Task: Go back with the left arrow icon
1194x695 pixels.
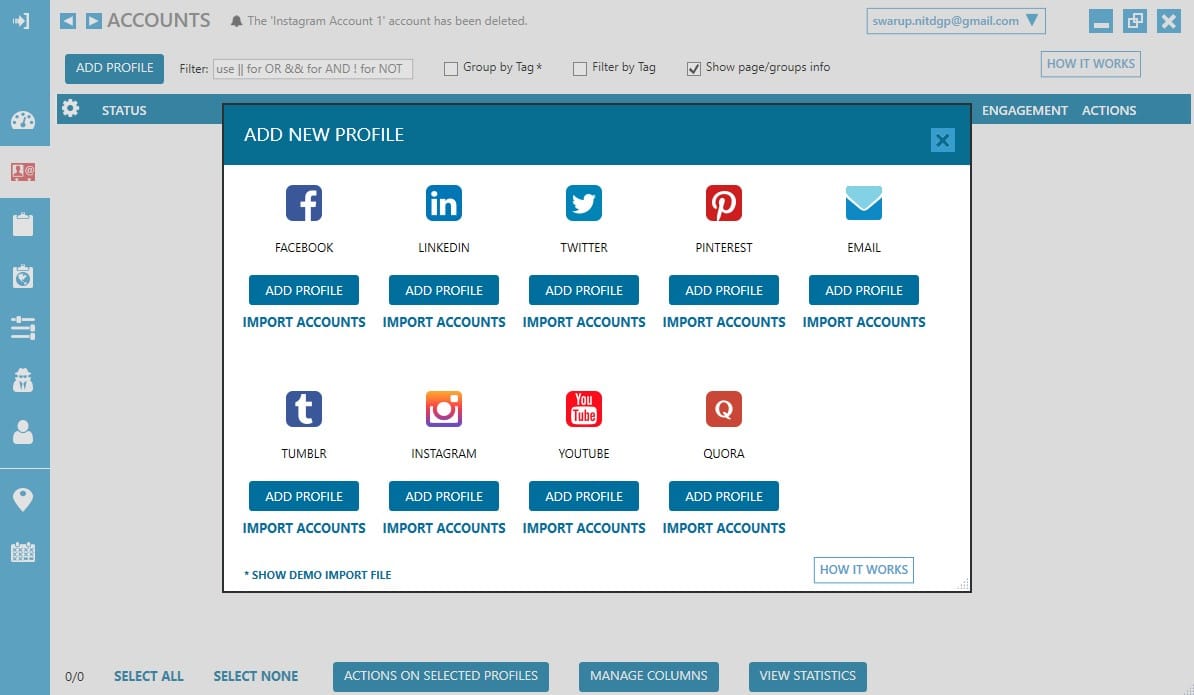Action: pos(68,21)
